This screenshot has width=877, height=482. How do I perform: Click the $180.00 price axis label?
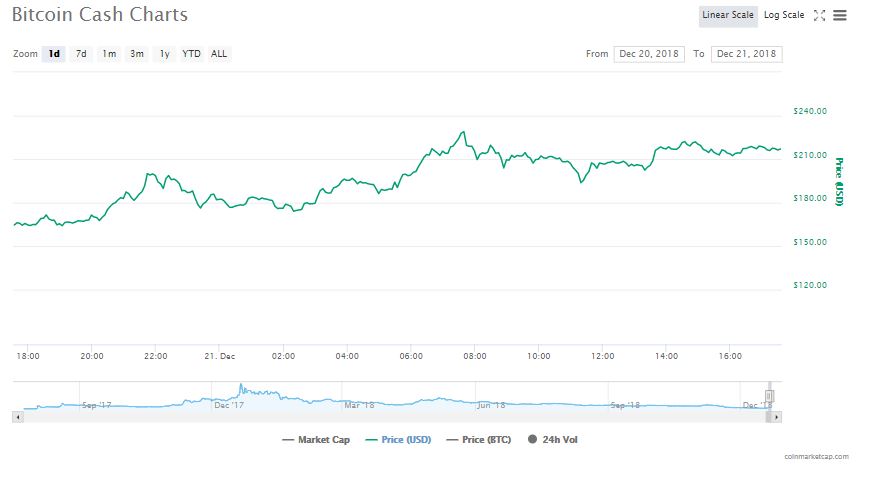coord(810,198)
